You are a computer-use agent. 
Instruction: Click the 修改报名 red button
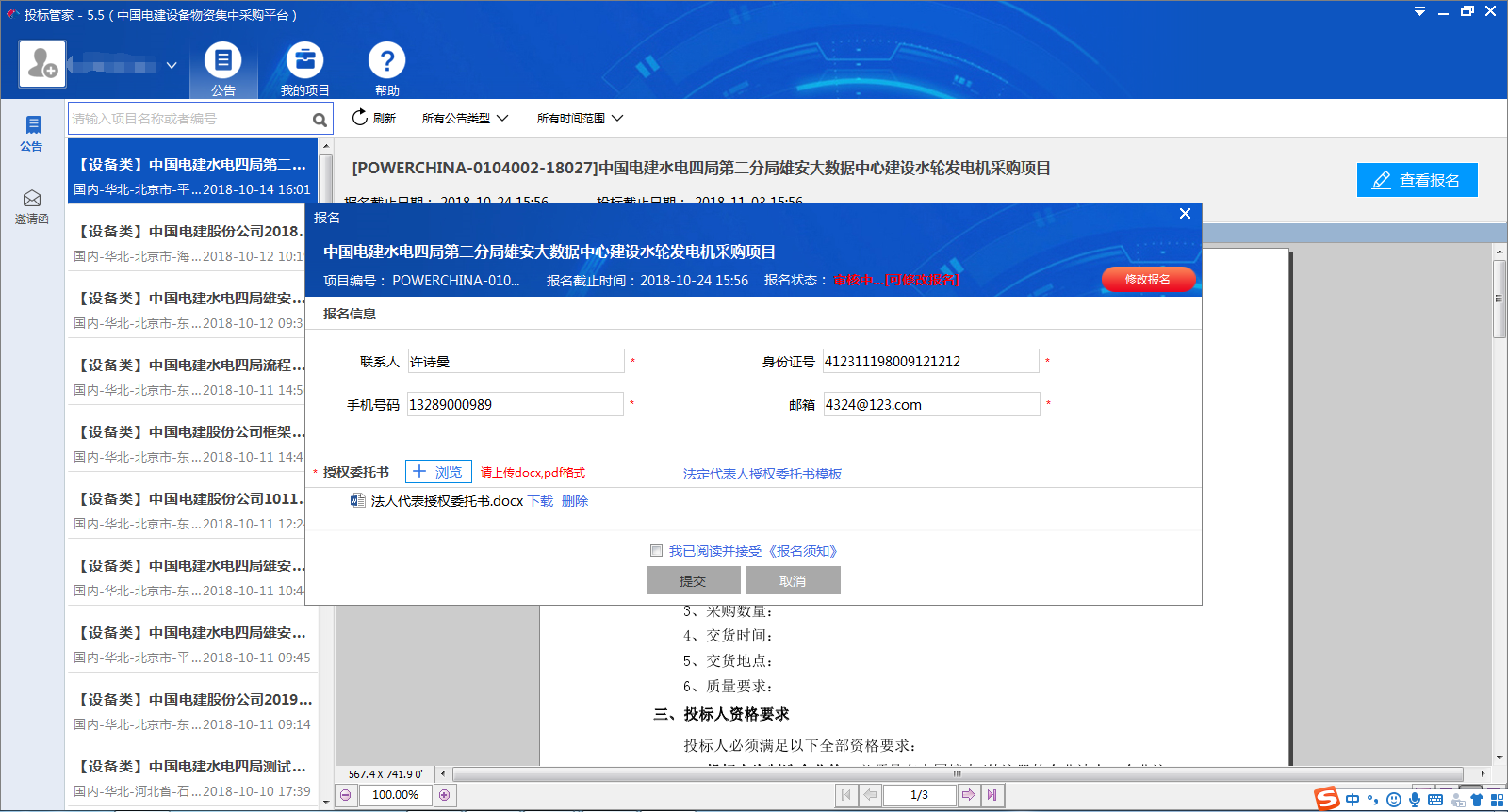click(1148, 279)
